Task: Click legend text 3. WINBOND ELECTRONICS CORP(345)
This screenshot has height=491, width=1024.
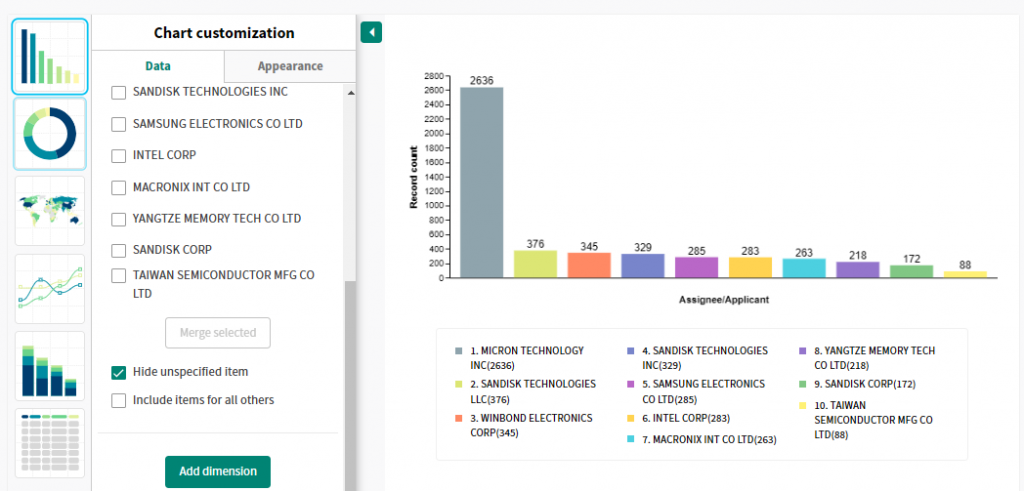Action: pos(531,425)
